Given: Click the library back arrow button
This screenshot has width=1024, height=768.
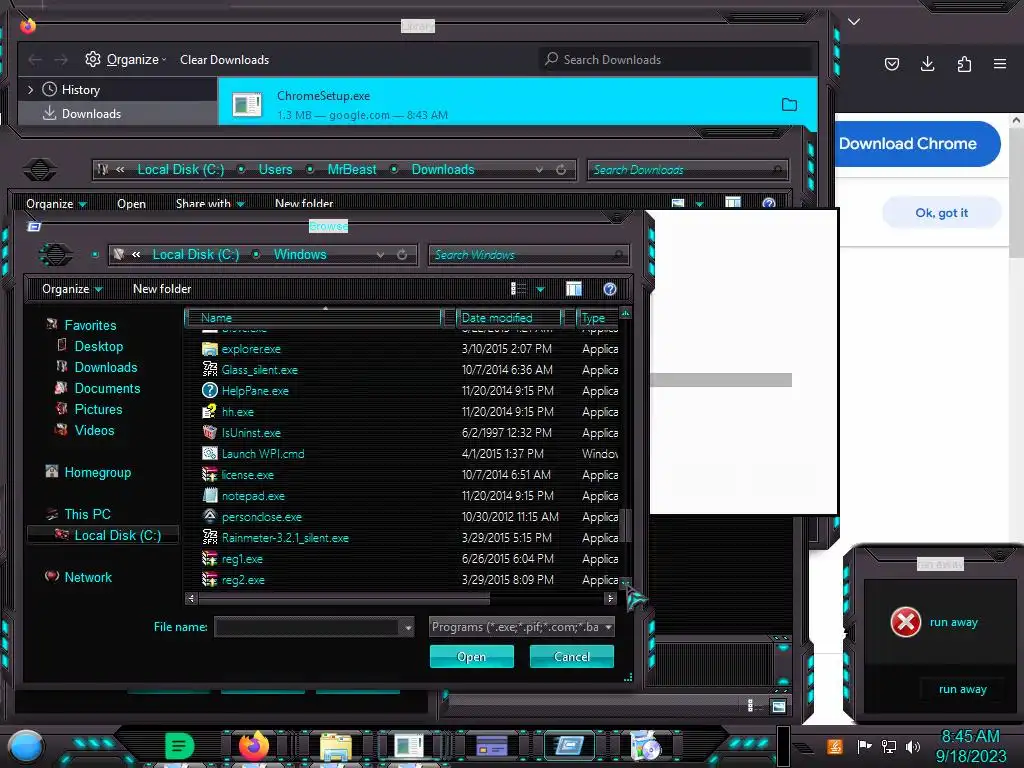Looking at the screenshot, I should (x=35, y=59).
